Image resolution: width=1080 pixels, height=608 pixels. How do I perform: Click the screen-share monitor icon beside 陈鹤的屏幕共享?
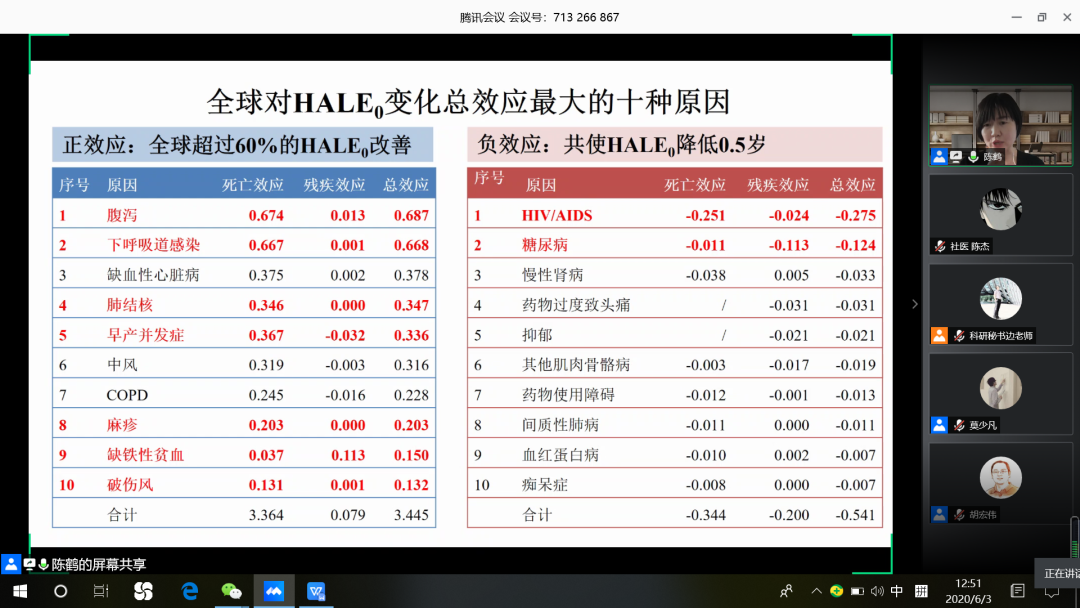[30, 564]
